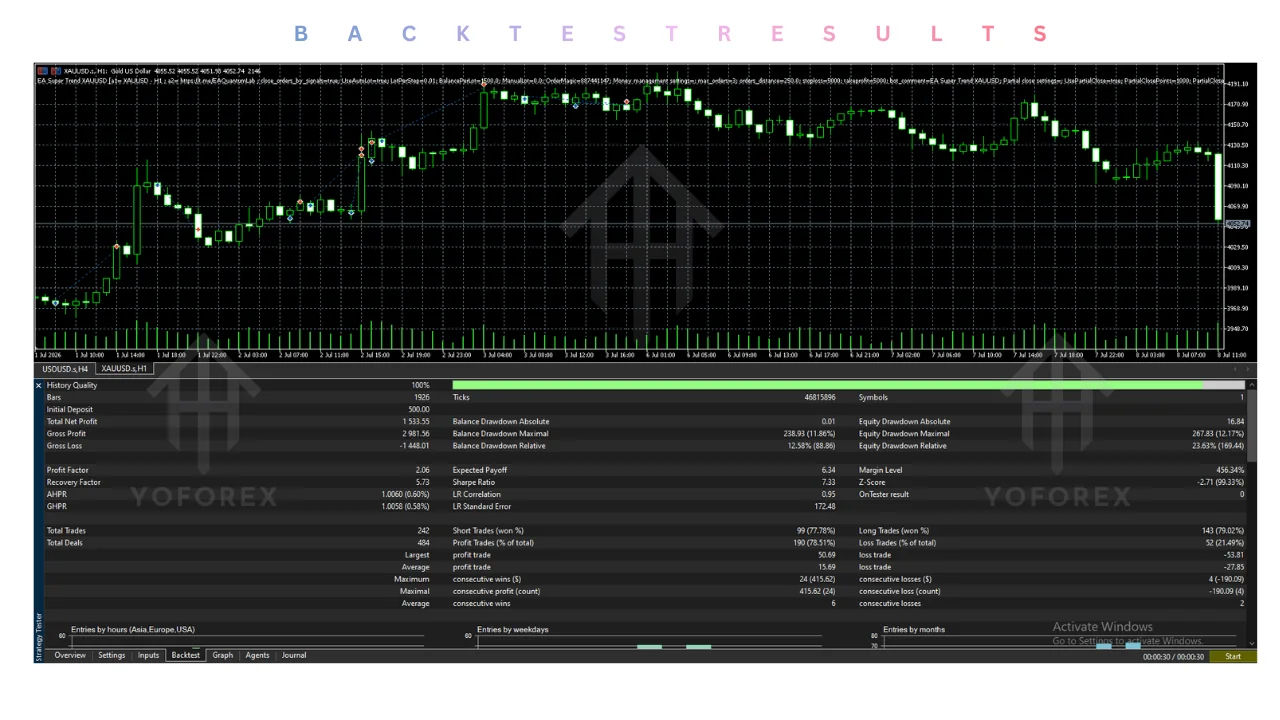Select the Short Trades (won %) label

point(488,531)
